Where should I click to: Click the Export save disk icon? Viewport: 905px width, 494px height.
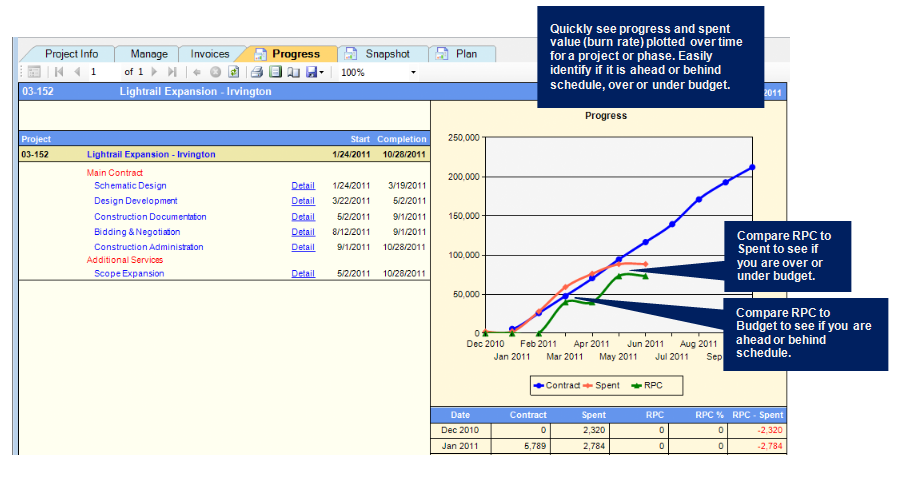click(310, 72)
